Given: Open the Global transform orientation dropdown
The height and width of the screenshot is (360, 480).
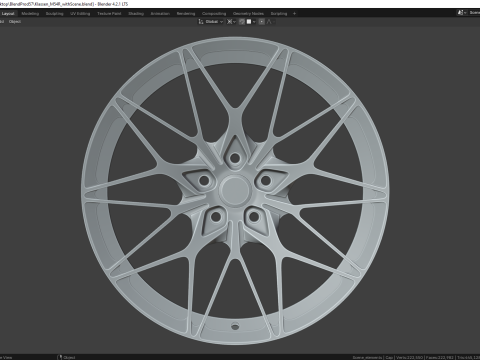Looking at the screenshot, I should [214, 22].
